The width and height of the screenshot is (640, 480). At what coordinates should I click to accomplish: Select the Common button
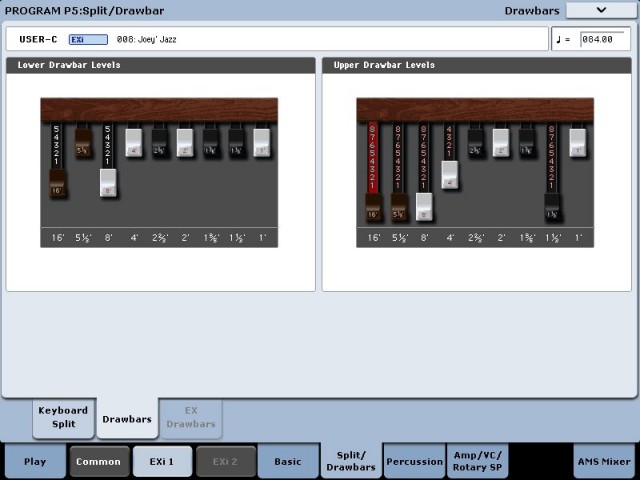pos(99,462)
